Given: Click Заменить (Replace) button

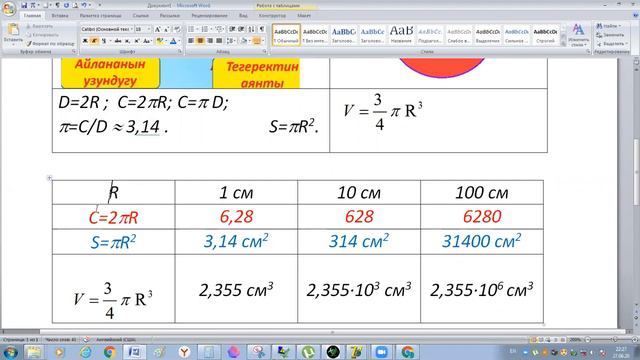Looking at the screenshot, I should 611,35.
